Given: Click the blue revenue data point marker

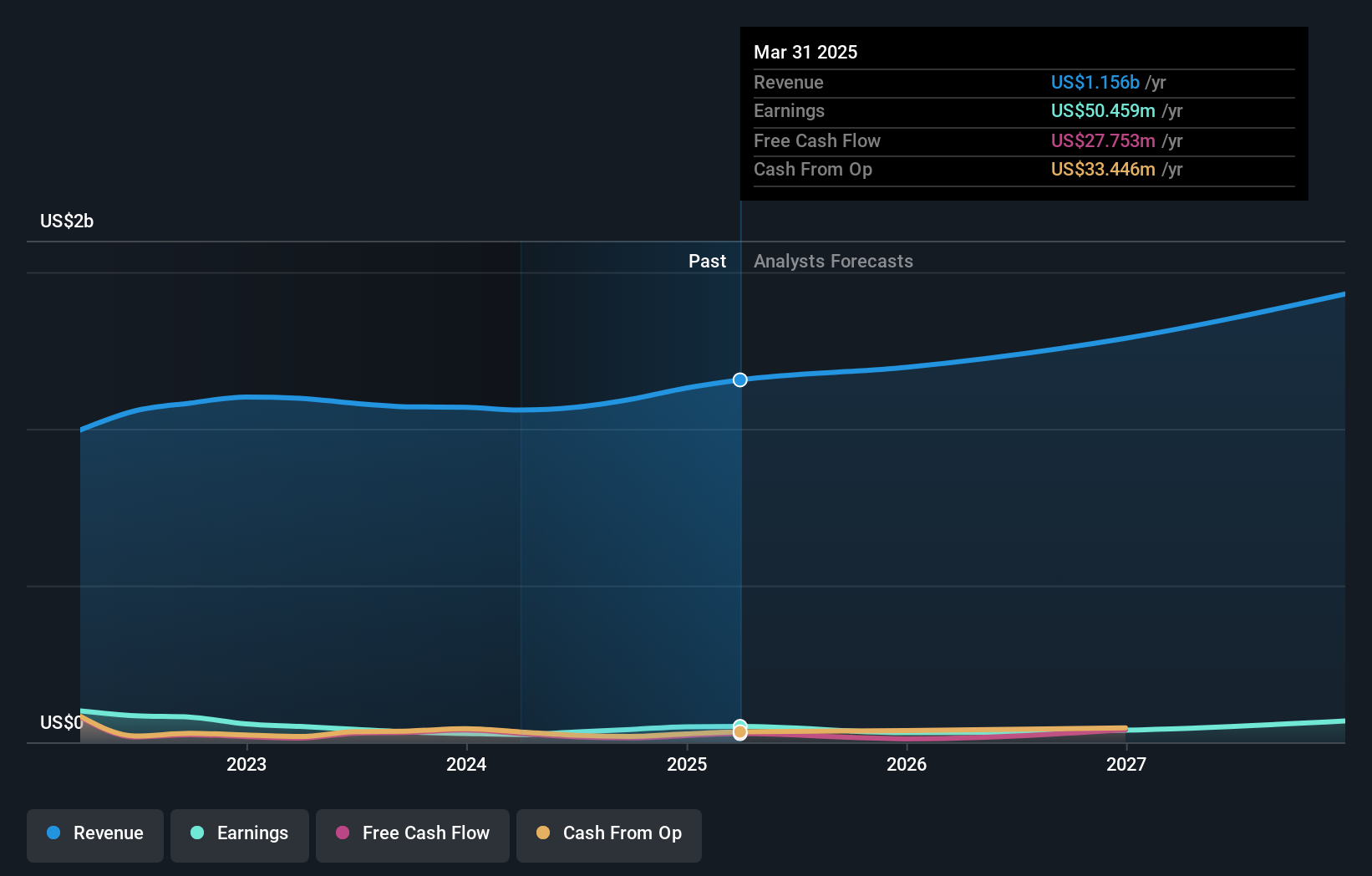Looking at the screenshot, I should pos(740,379).
